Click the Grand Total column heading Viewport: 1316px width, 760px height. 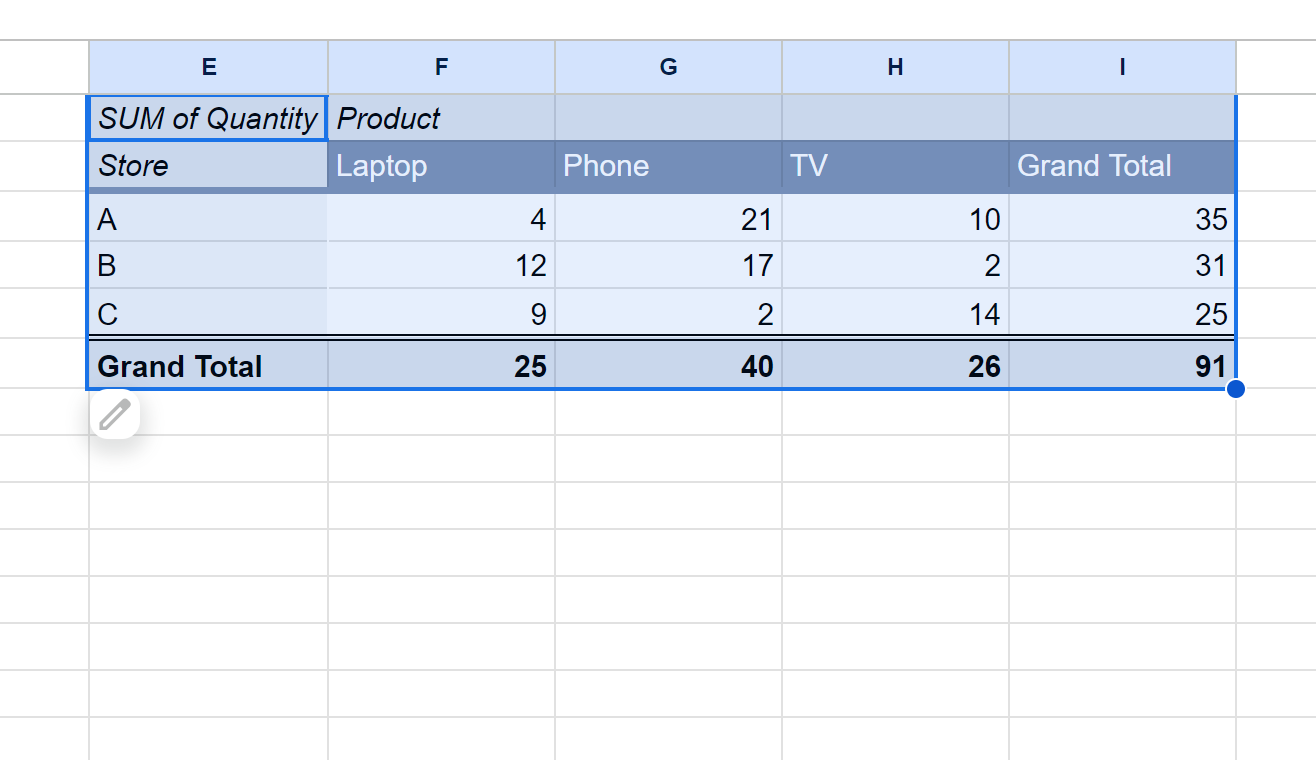[1122, 165]
